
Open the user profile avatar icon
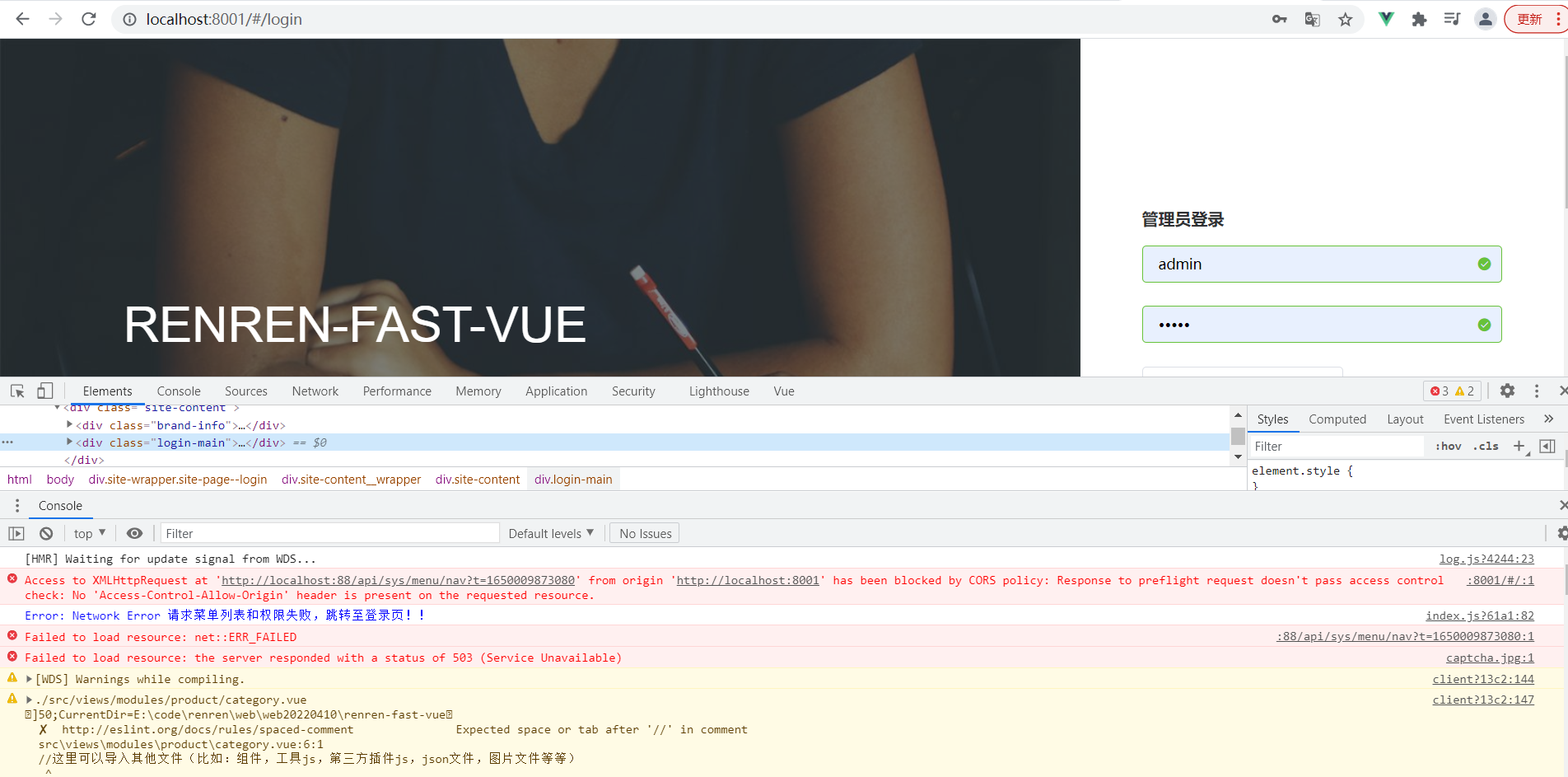[1485, 19]
